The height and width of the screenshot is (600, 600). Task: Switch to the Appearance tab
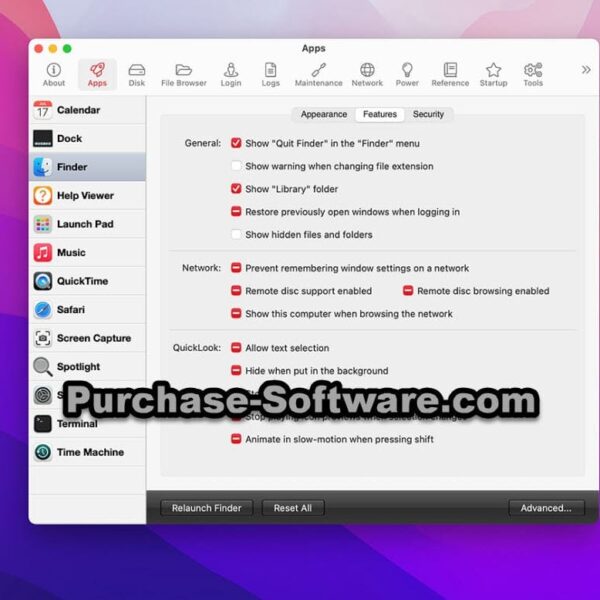point(324,115)
